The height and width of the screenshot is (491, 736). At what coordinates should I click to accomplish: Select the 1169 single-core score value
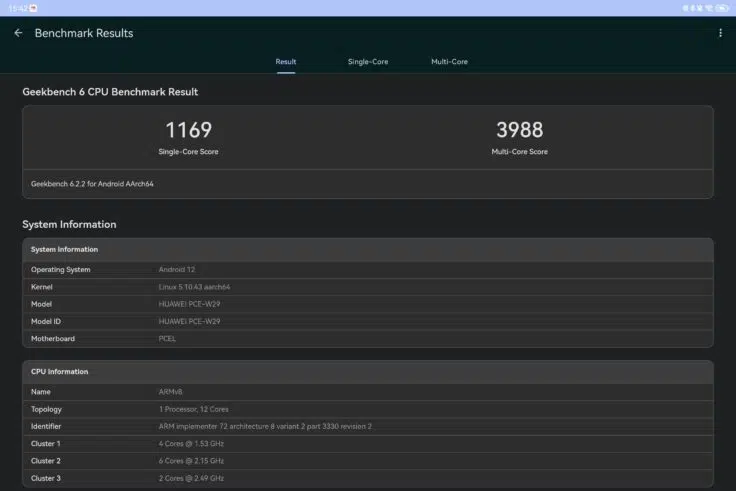(188, 130)
